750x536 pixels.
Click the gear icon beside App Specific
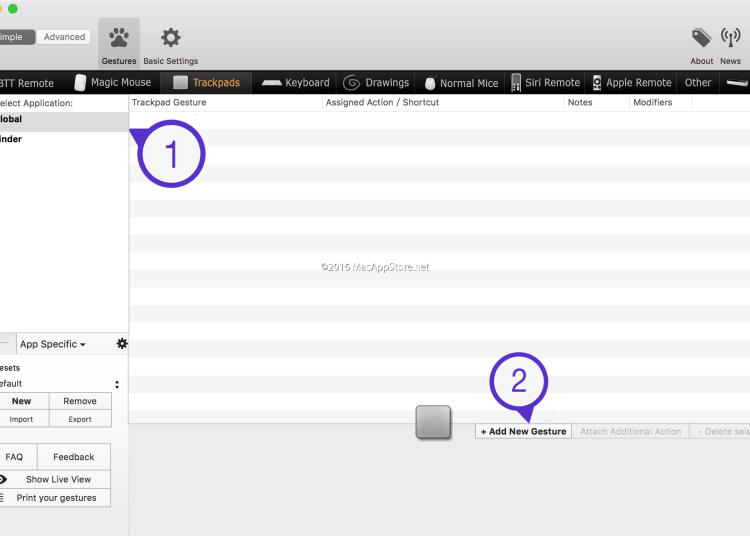click(122, 344)
